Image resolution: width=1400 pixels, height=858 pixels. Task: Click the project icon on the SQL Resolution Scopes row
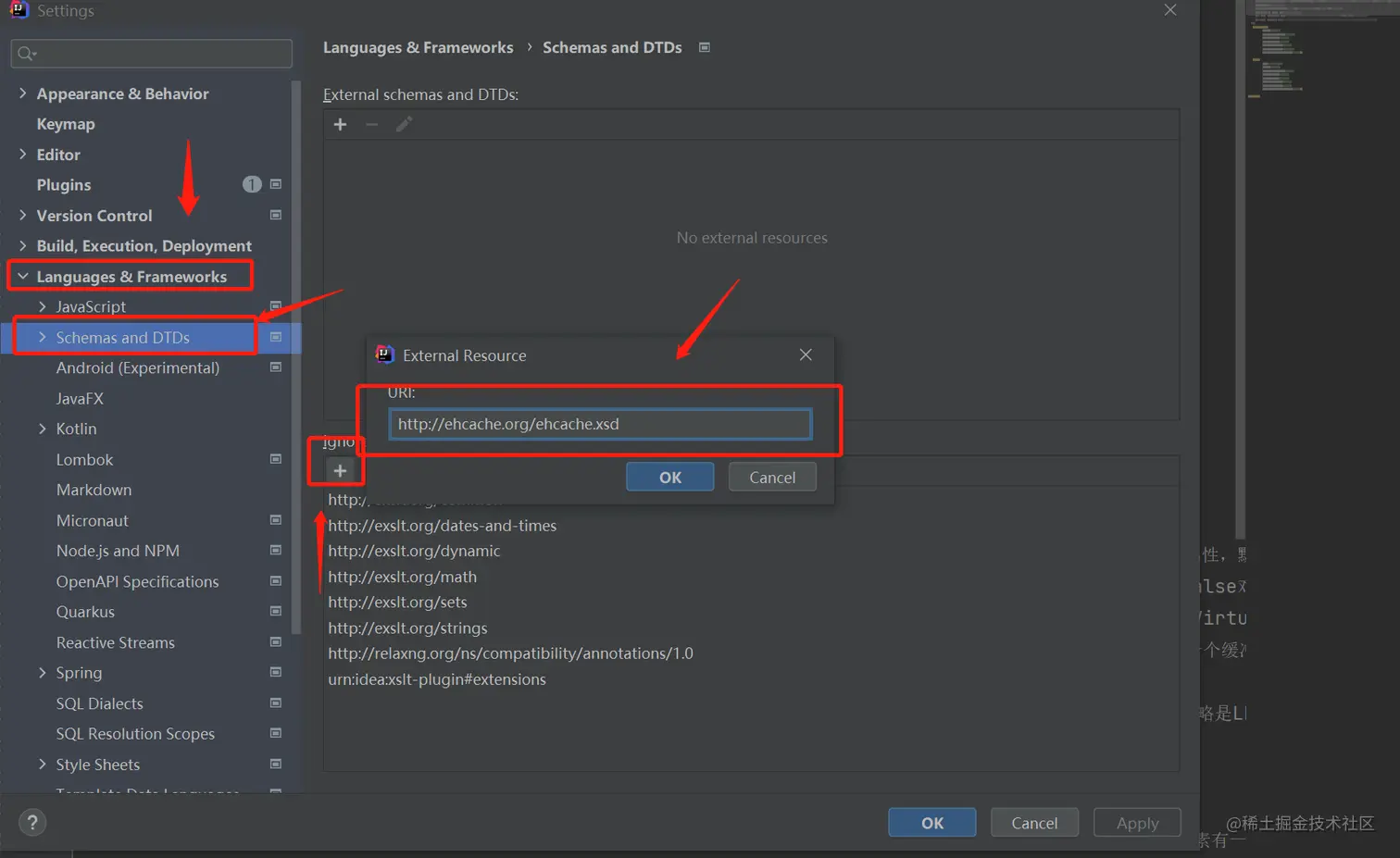tap(275, 733)
